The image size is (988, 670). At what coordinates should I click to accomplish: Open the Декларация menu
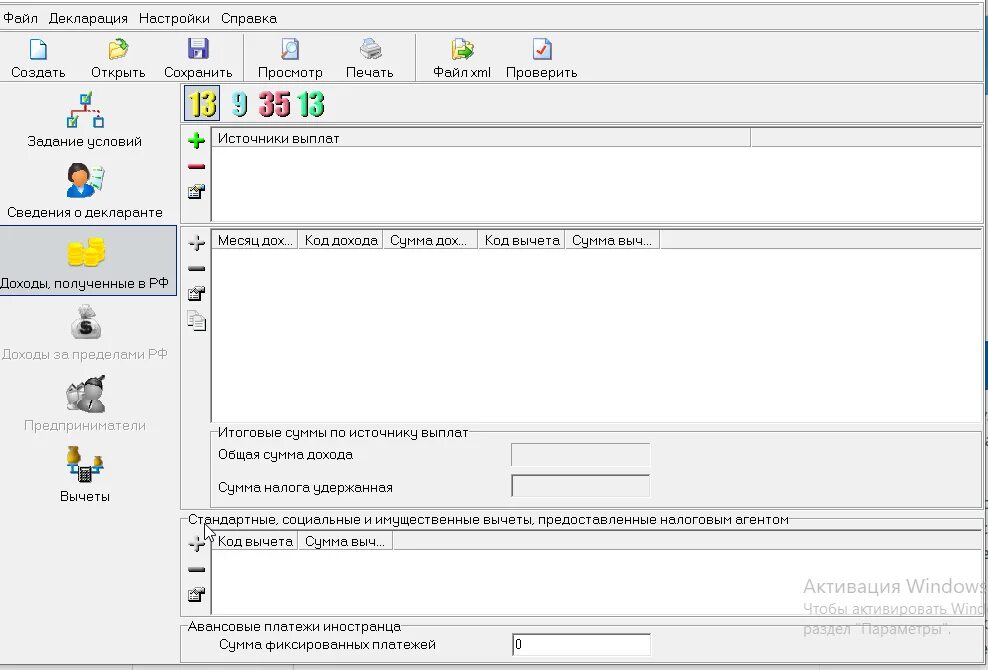click(x=88, y=18)
